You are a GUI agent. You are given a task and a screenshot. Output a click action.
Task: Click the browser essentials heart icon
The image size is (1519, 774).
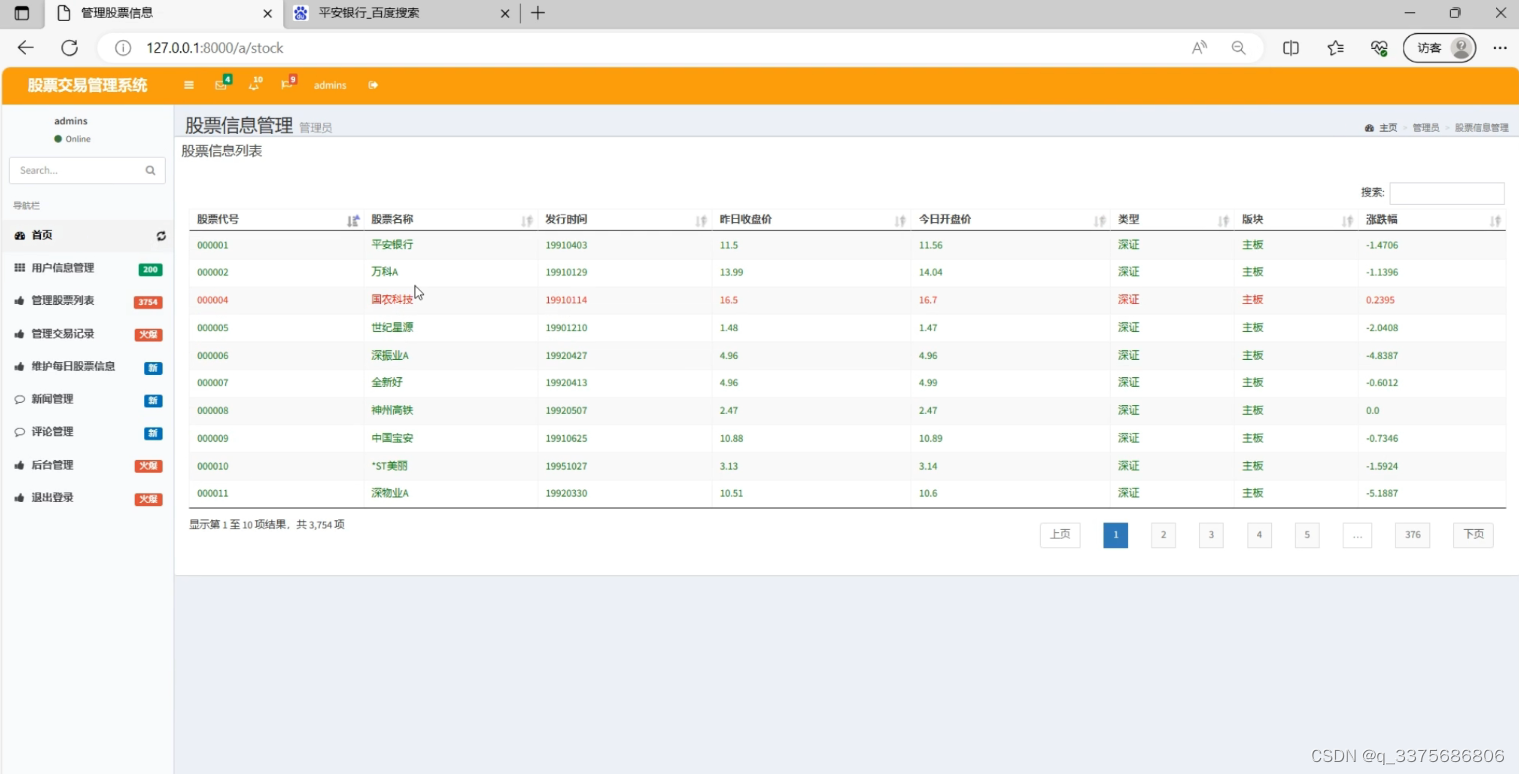click(x=1379, y=47)
